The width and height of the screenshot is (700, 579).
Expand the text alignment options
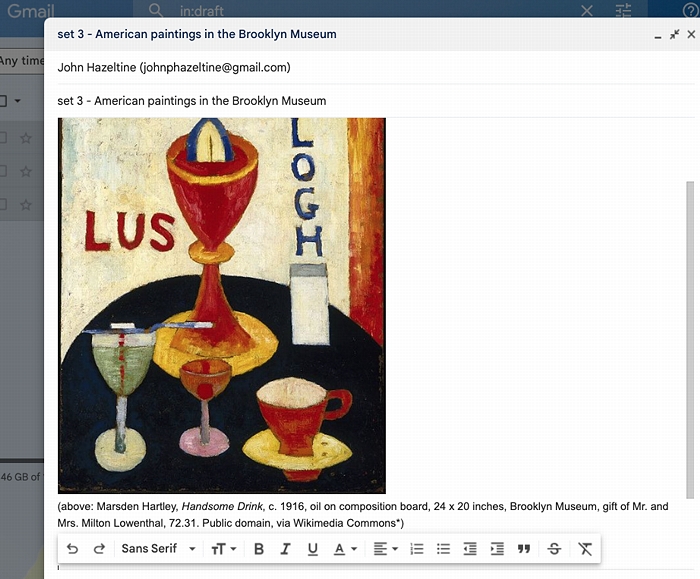coord(385,549)
